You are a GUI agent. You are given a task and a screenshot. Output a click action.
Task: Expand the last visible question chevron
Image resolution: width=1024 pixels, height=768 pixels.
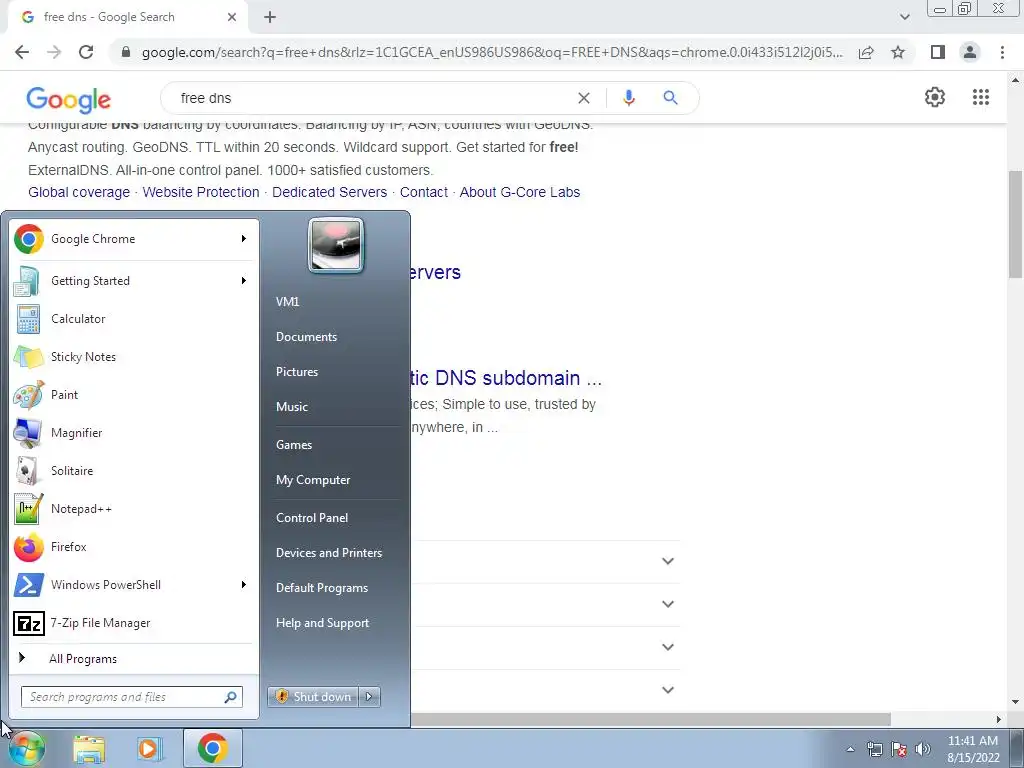[667, 690]
